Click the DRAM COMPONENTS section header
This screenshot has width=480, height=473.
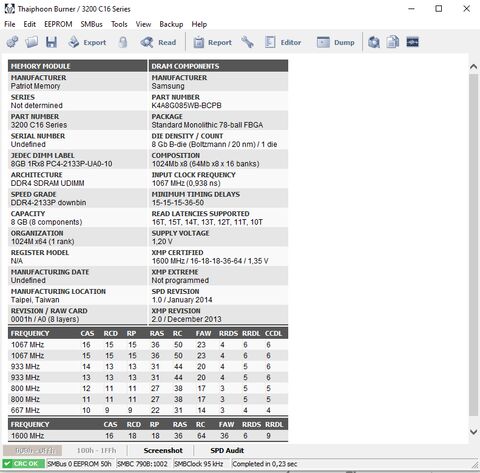click(218, 66)
